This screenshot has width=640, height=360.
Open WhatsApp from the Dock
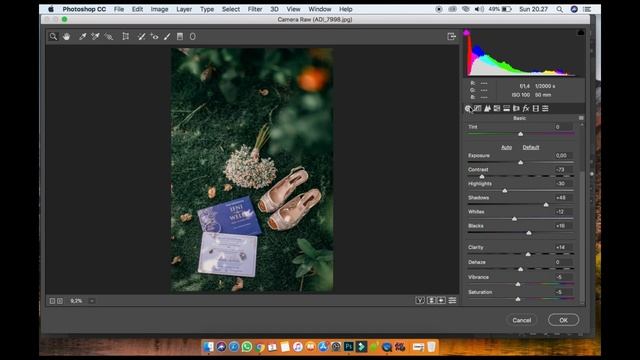(x=247, y=347)
